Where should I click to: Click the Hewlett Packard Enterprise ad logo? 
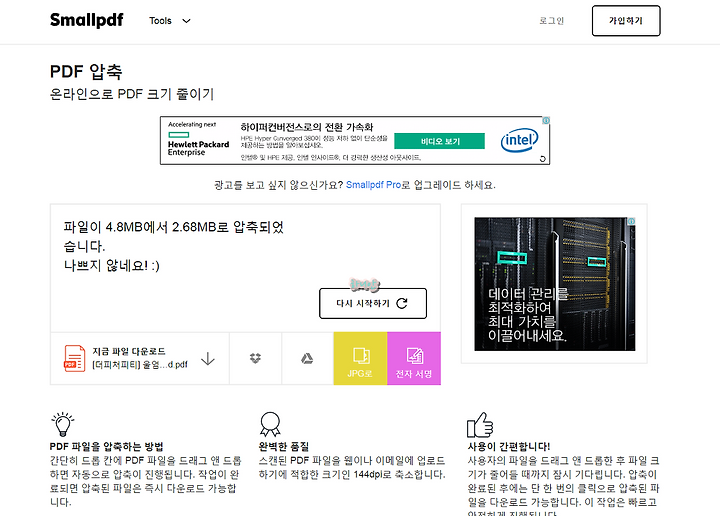(198, 144)
